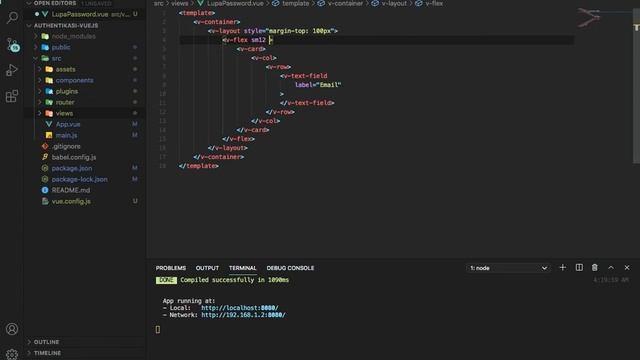This screenshot has width=640, height=360.
Task: Click closing </template> tag line
Action: (x=198, y=166)
